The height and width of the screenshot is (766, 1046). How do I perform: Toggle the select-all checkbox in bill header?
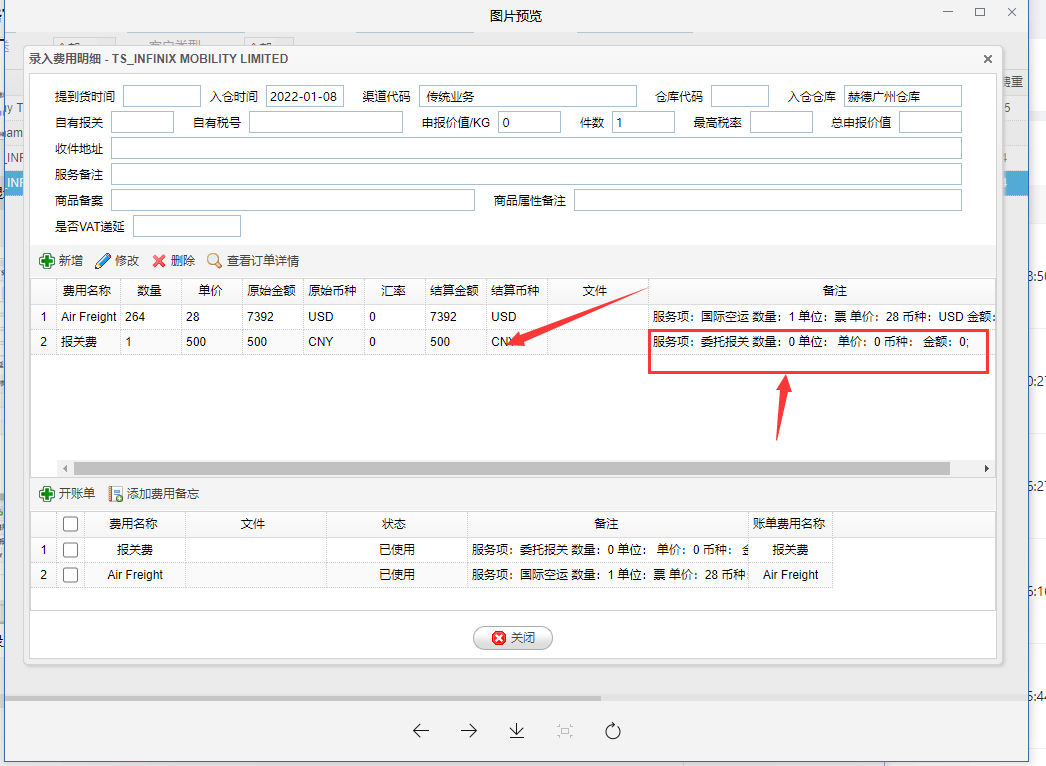[x=71, y=524]
